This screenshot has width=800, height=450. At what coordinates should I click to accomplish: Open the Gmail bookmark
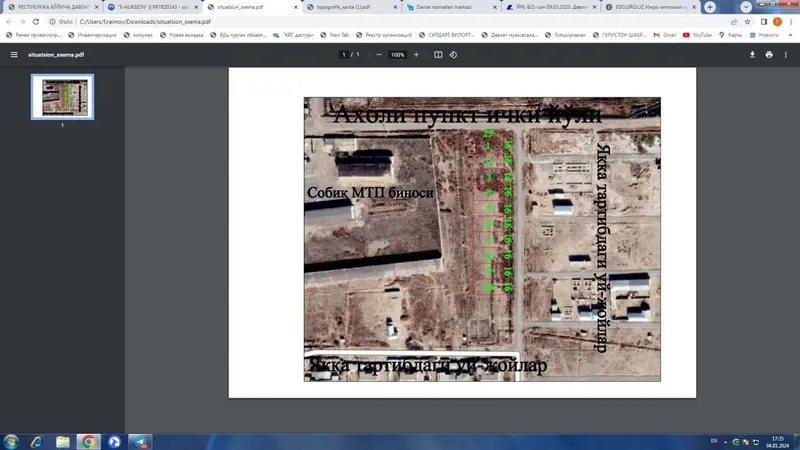(665, 35)
